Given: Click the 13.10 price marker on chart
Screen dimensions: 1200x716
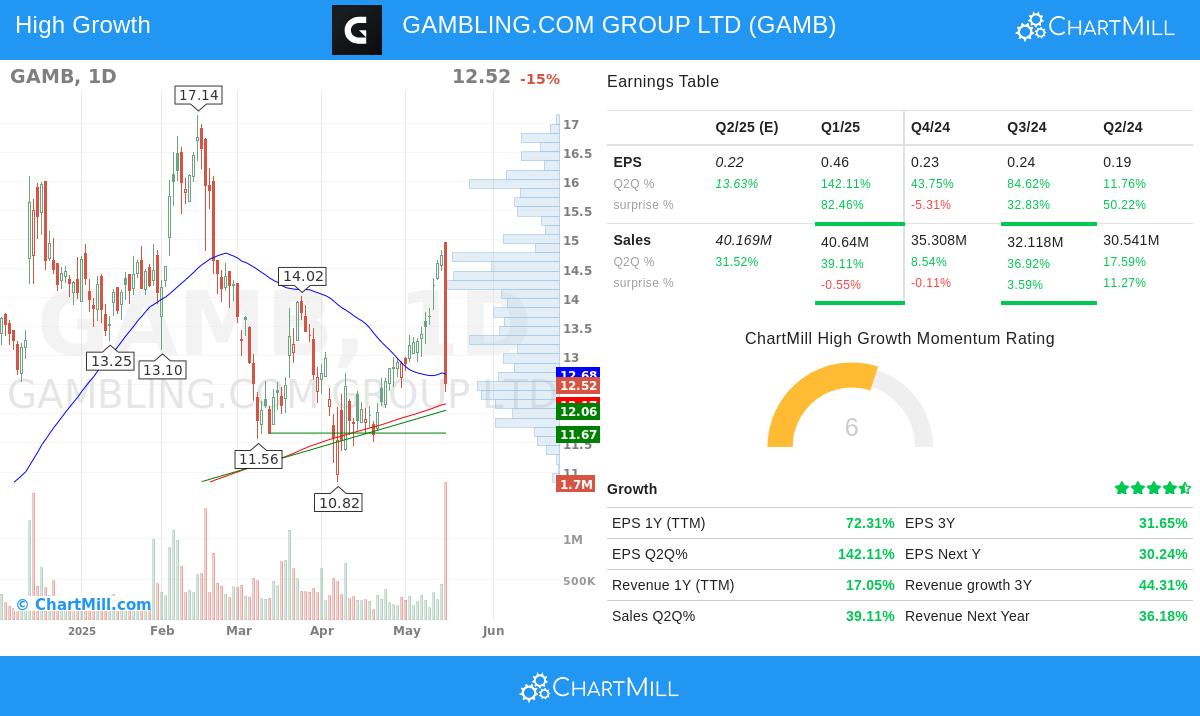Looking at the screenshot, I should [162, 370].
